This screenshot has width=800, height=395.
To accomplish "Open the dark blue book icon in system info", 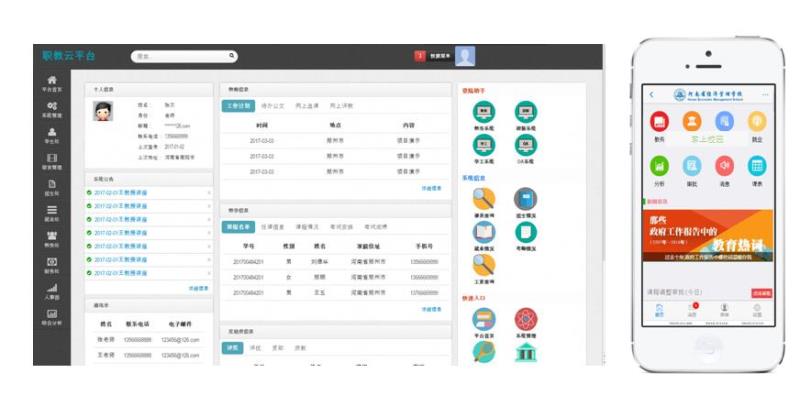I will [x=526, y=199].
